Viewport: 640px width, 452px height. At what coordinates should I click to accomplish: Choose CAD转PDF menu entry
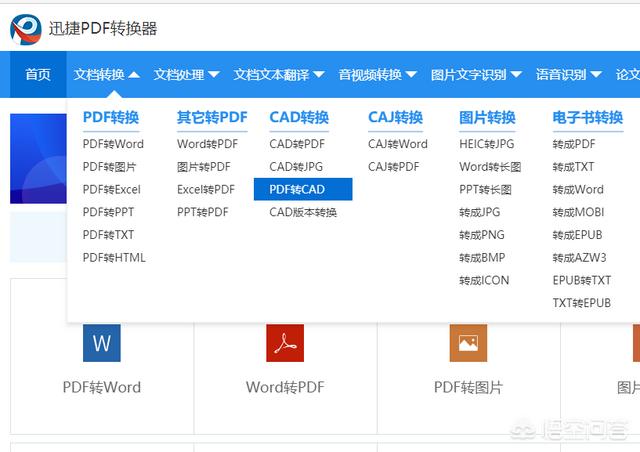[297, 144]
